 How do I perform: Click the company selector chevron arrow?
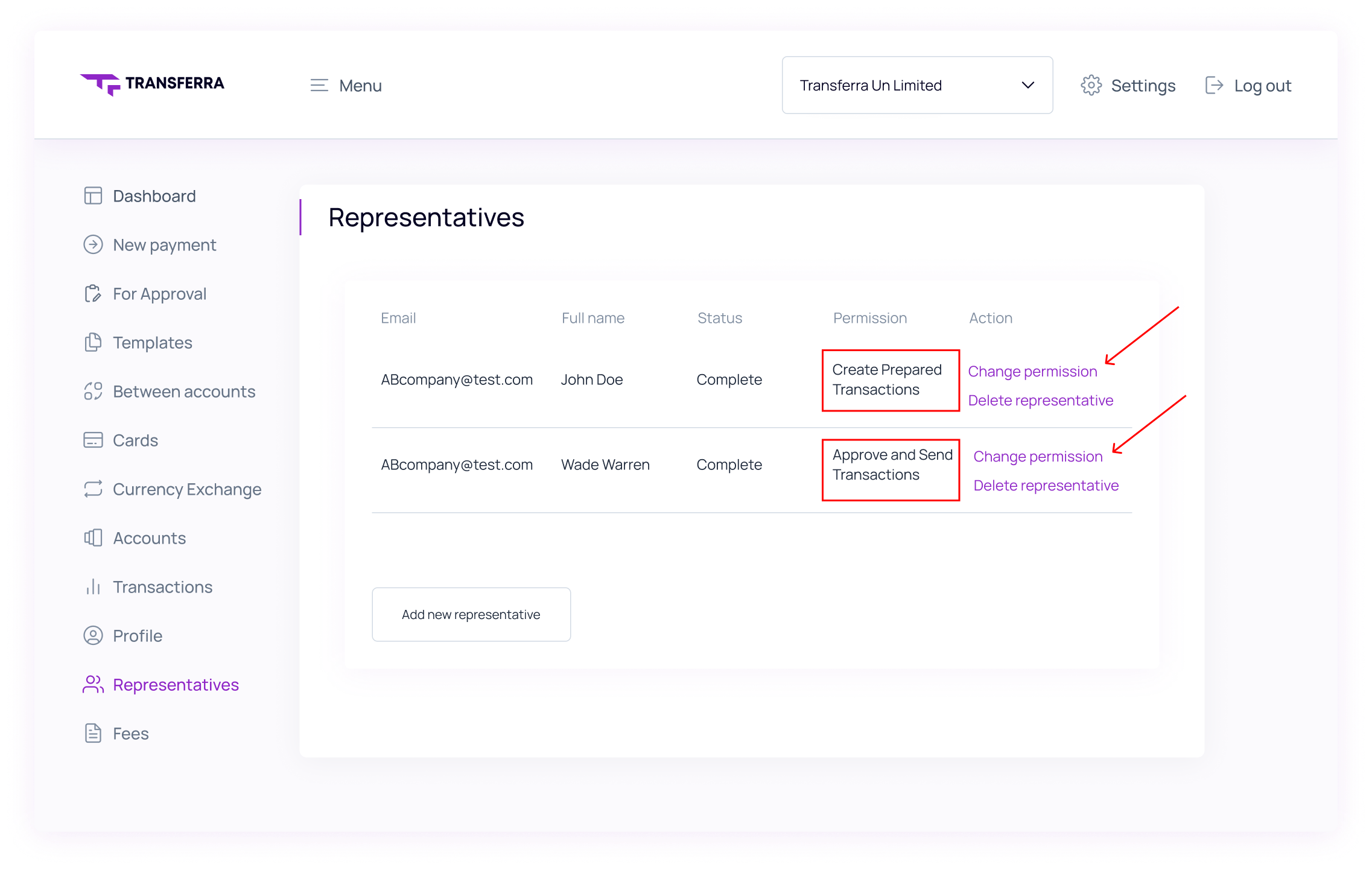click(1028, 85)
